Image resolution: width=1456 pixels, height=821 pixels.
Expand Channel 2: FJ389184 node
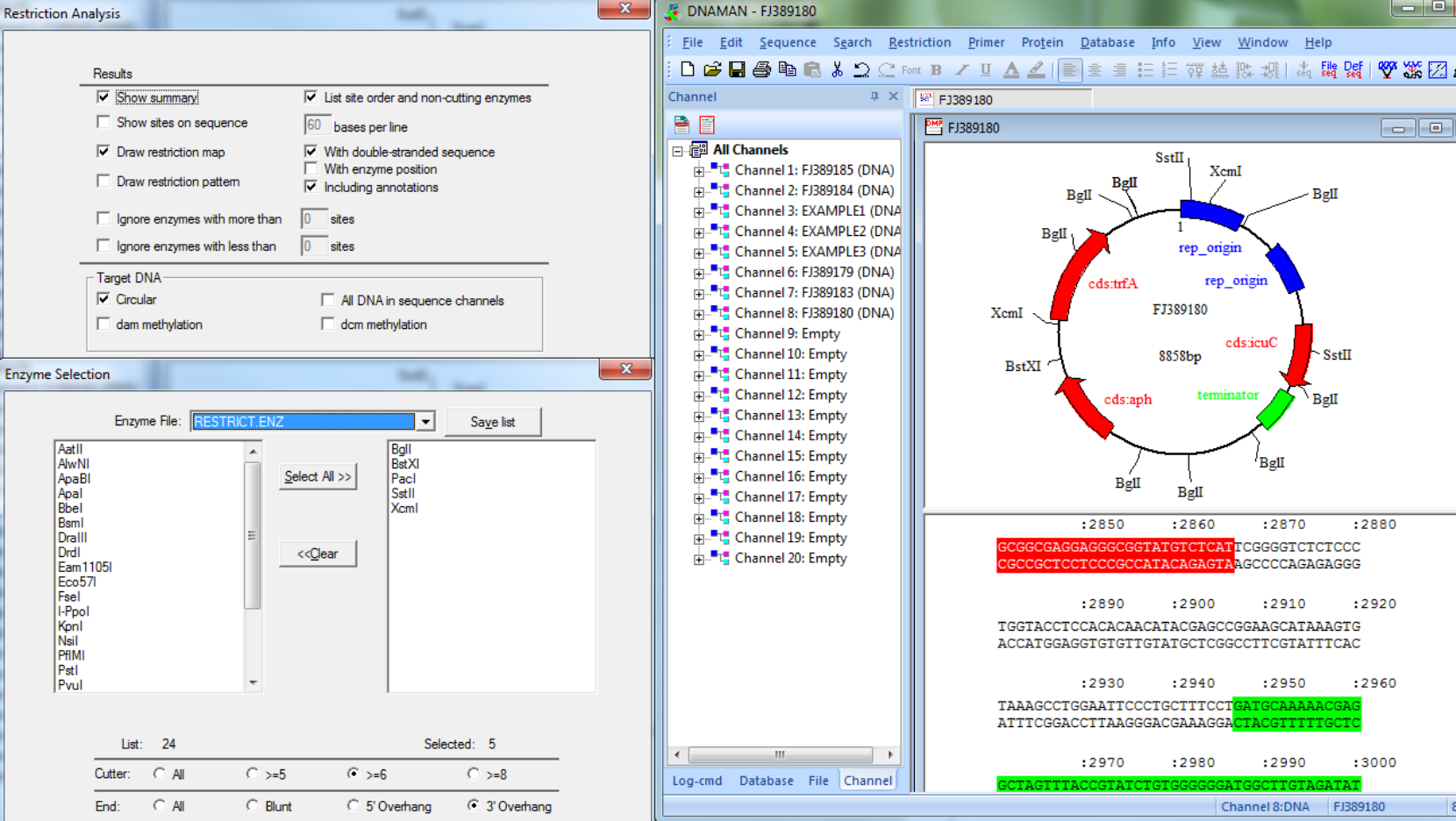click(698, 190)
